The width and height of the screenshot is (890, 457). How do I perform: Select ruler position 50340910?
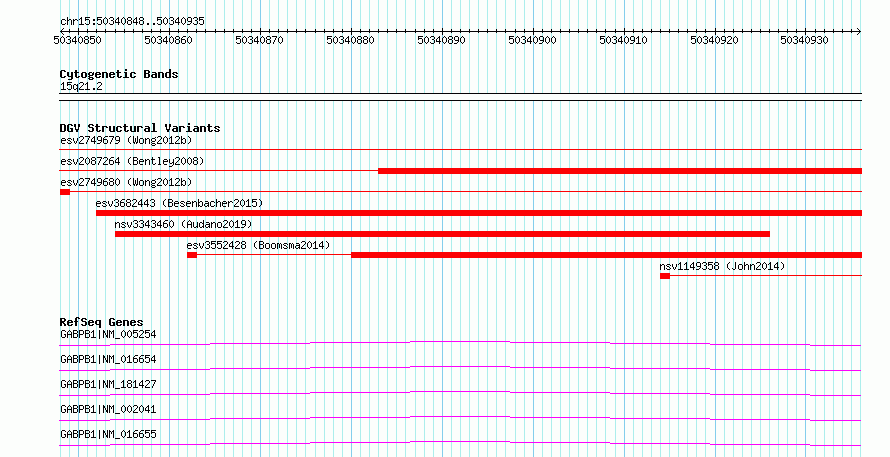(623, 40)
